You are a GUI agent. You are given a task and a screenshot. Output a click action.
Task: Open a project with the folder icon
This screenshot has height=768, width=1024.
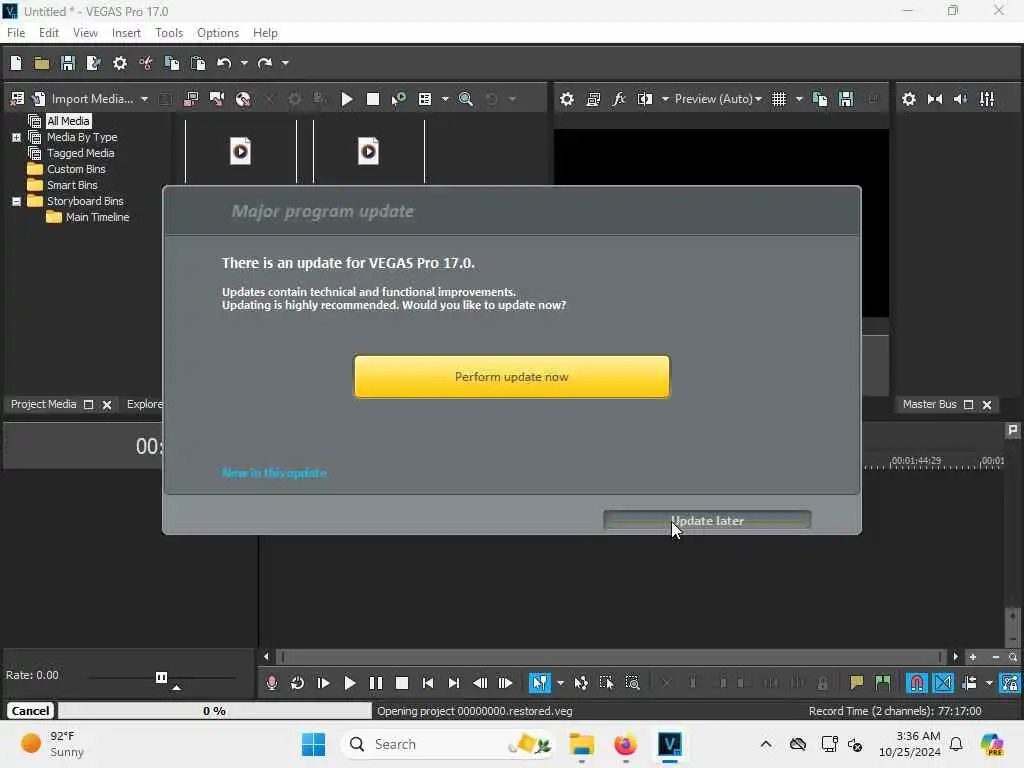pyautogui.click(x=42, y=63)
